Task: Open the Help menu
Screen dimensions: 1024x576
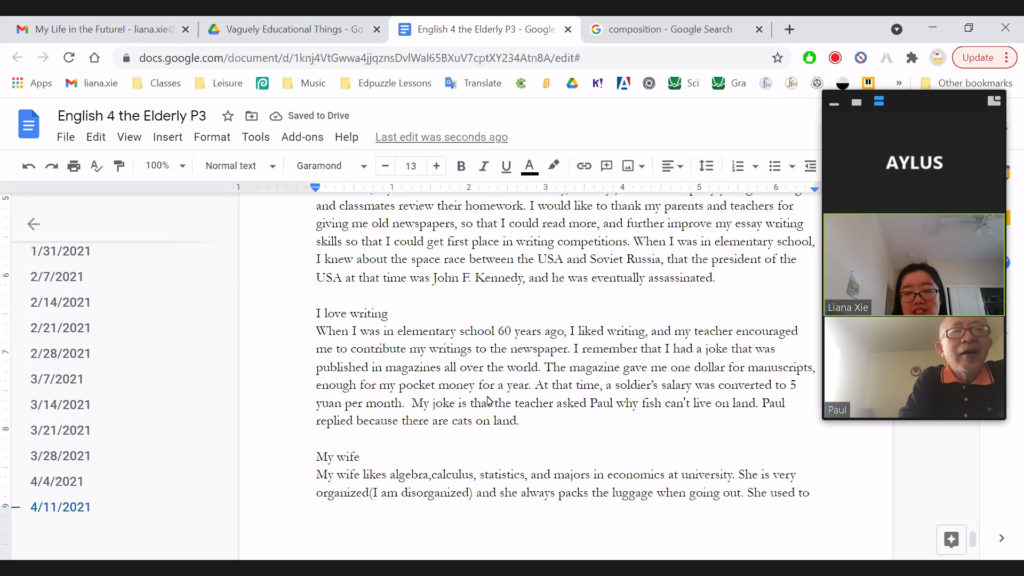Action: [x=346, y=137]
